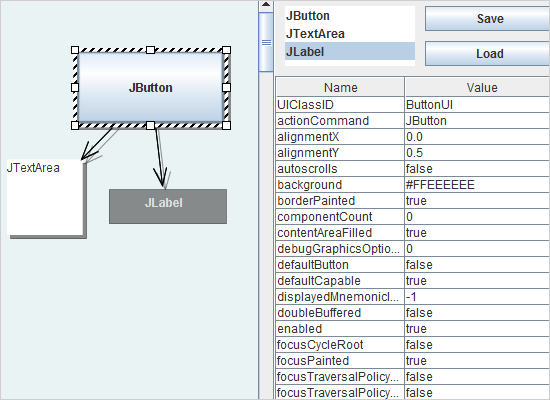
Task: Click the debugGraphicsOptio... value cell
Action: (x=477, y=249)
